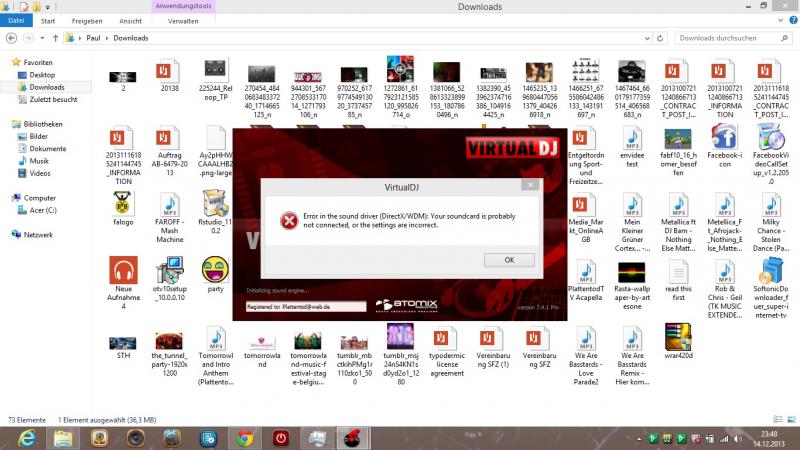Select the envidee test MP3
Image resolution: width=800 pixels, height=450 pixels.
pos(632,147)
